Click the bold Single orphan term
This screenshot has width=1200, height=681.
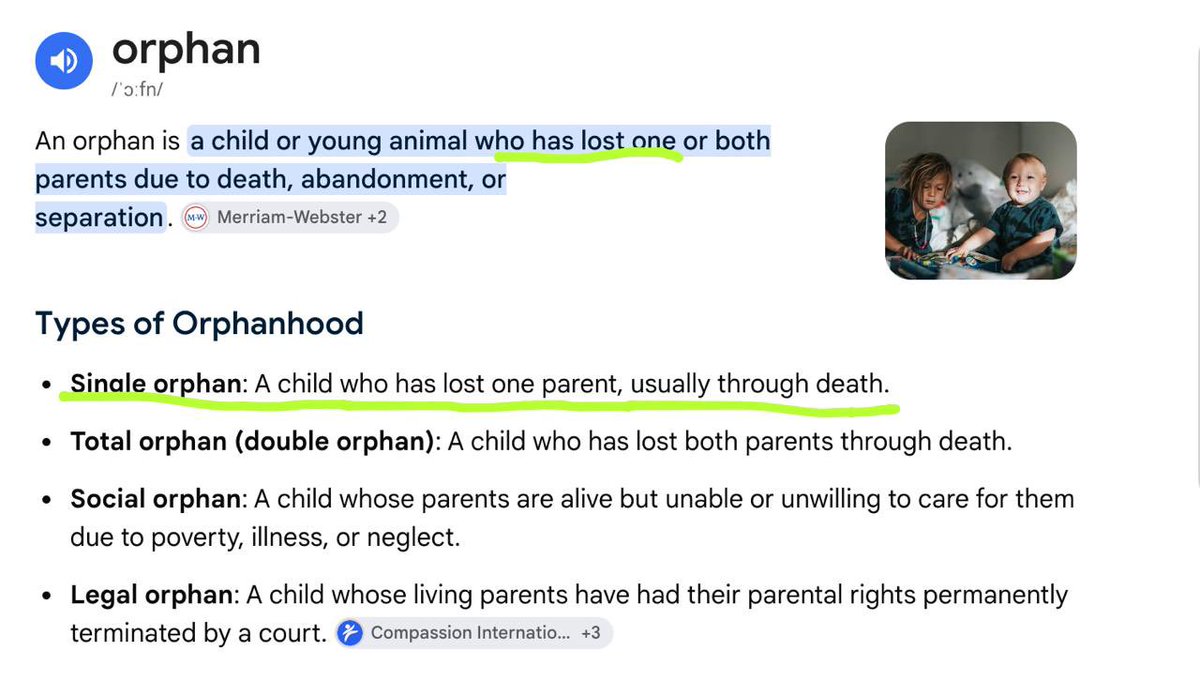pyautogui.click(x=156, y=384)
